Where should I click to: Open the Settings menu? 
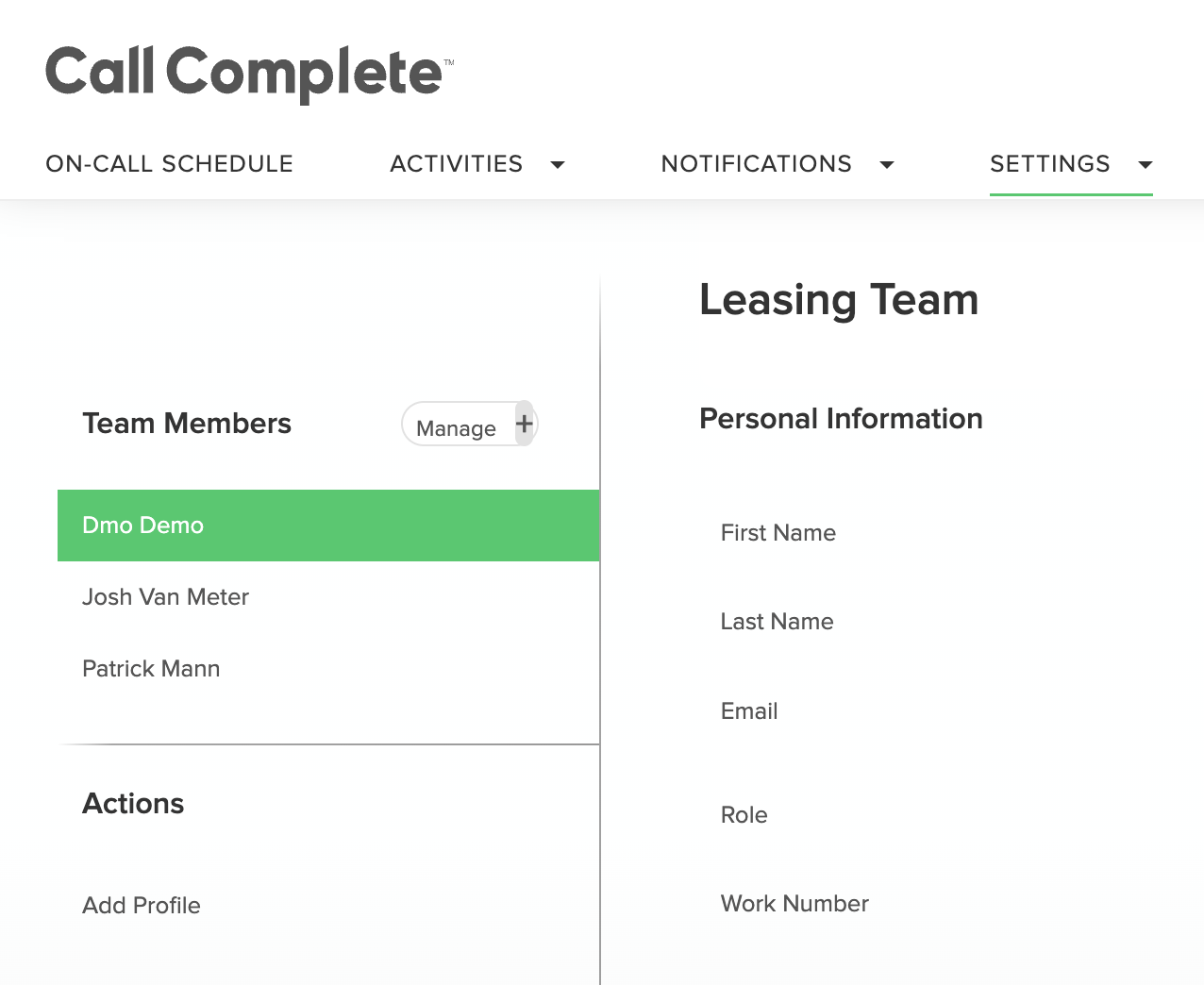[x=1050, y=164]
